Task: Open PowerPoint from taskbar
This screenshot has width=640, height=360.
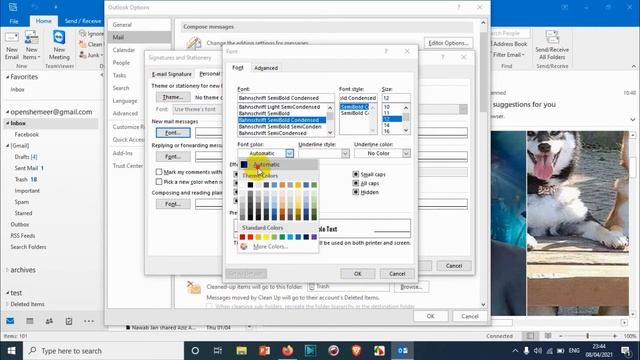Action: (x=264, y=351)
